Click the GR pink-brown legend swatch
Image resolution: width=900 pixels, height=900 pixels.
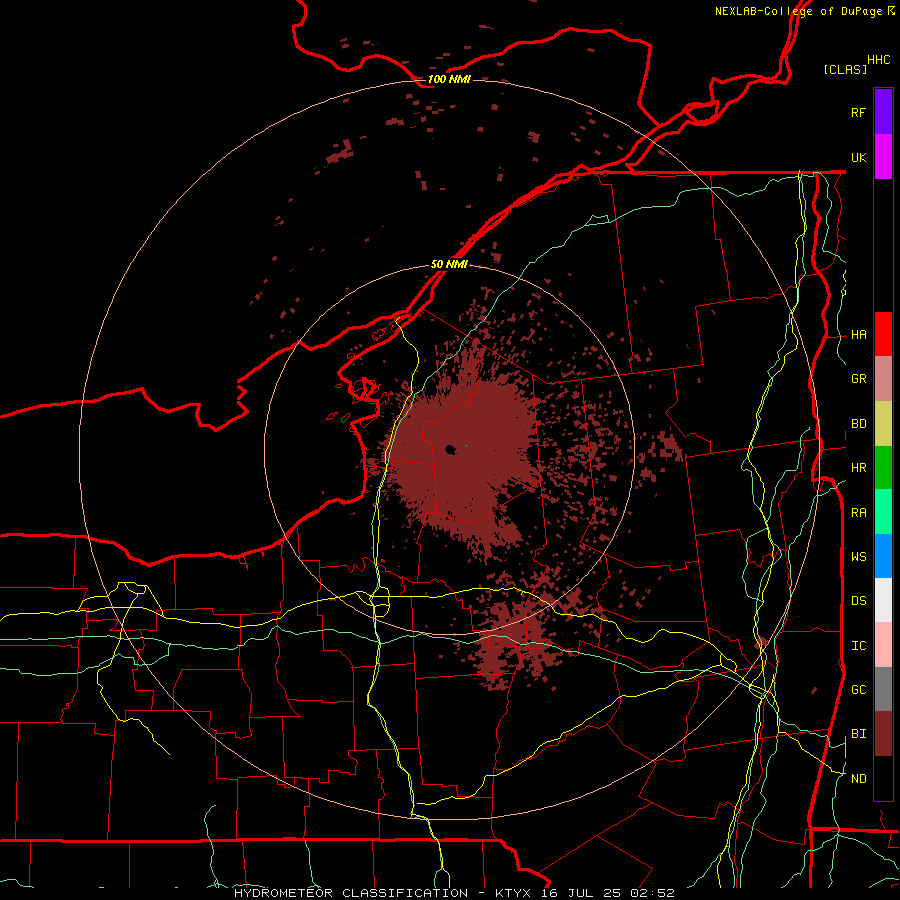[x=883, y=379]
